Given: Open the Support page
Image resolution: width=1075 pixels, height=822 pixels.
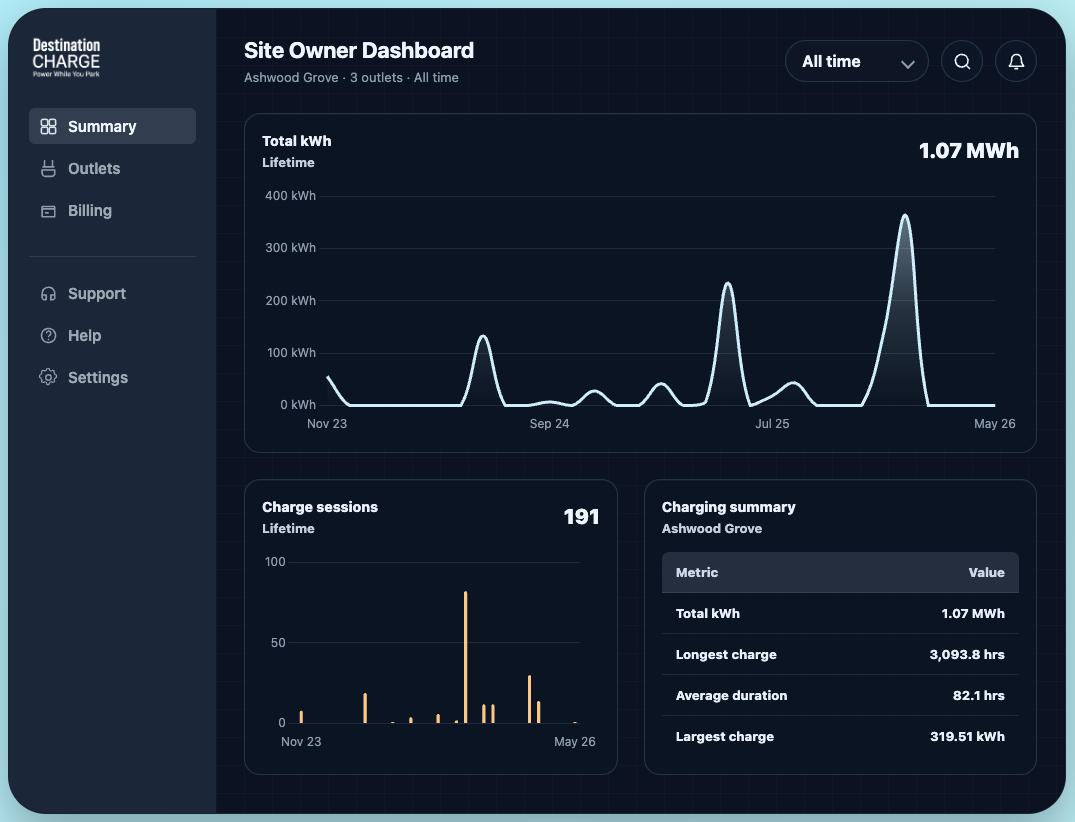Looking at the screenshot, I should tap(112, 294).
